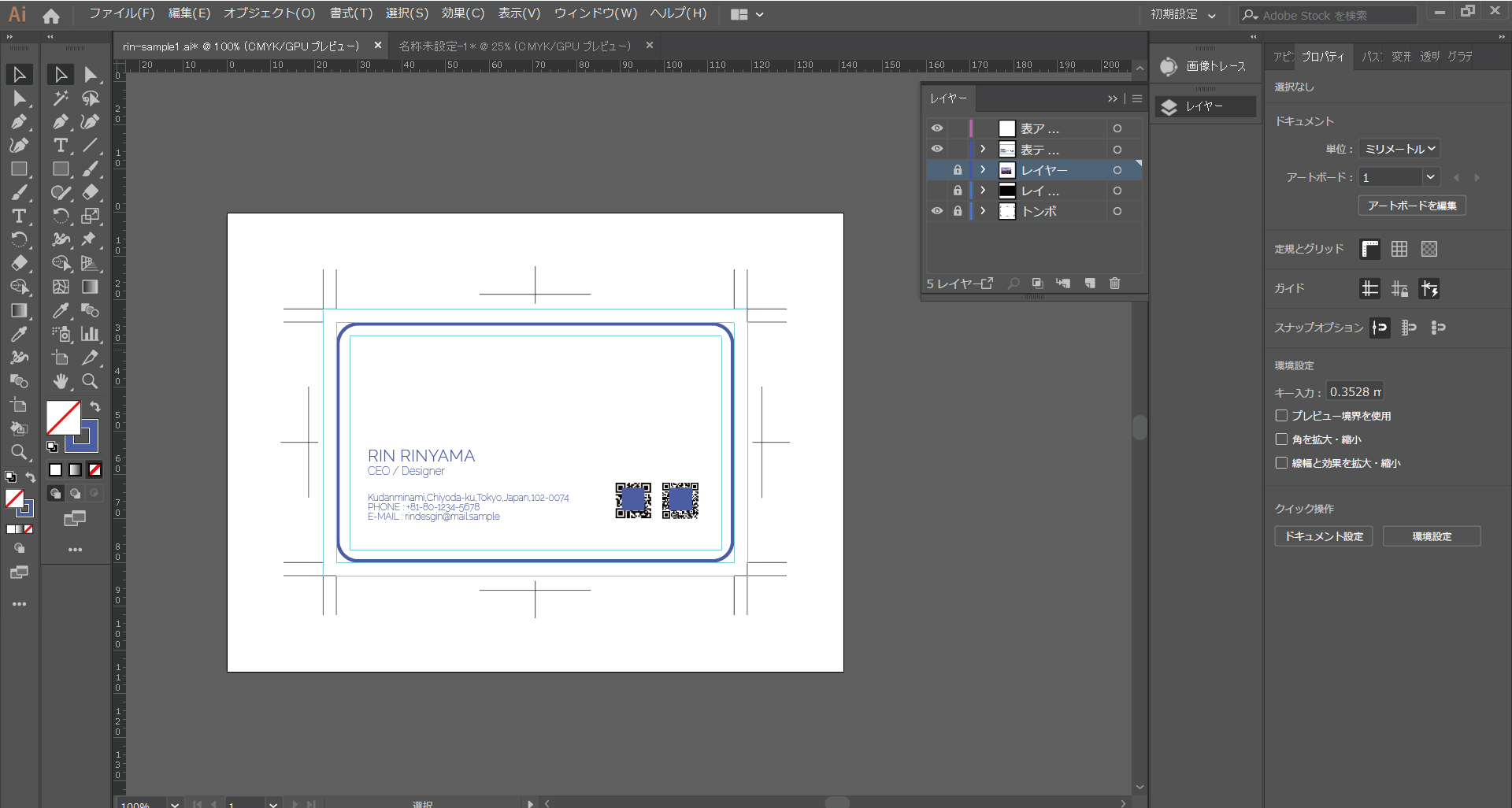The height and width of the screenshot is (808, 1512).
Task: Select the Symbol Sprayer tool with spray can
Action: pos(61,334)
